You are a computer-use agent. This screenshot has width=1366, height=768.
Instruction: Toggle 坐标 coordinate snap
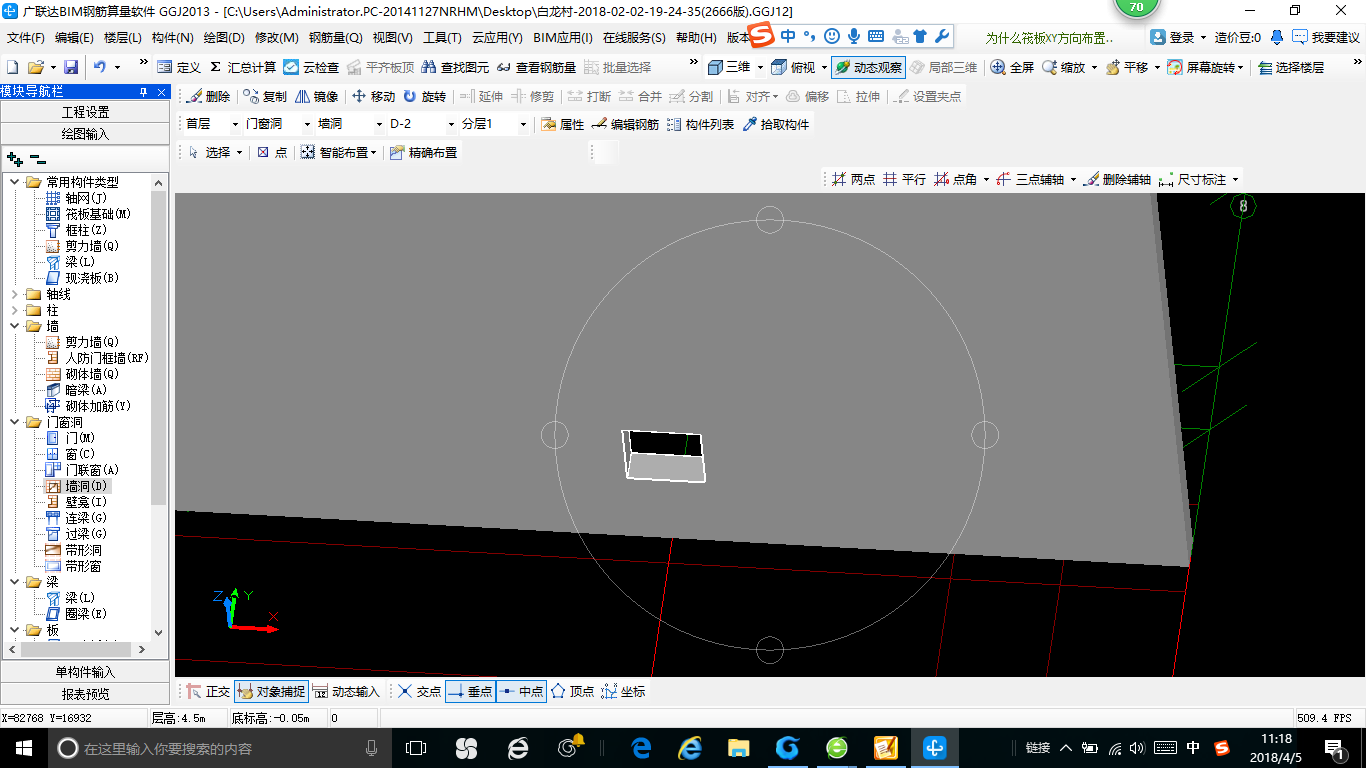pyautogui.click(x=623, y=691)
